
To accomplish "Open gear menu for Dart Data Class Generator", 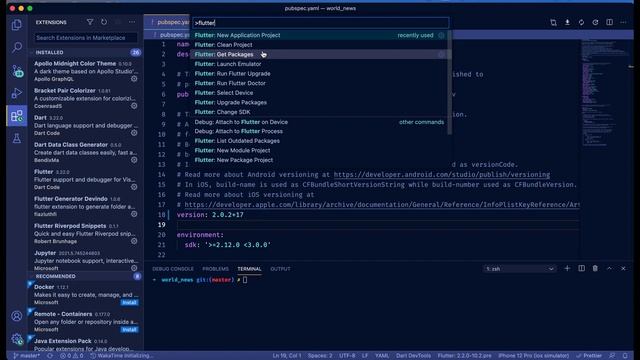I will pyautogui.click(x=134, y=160).
